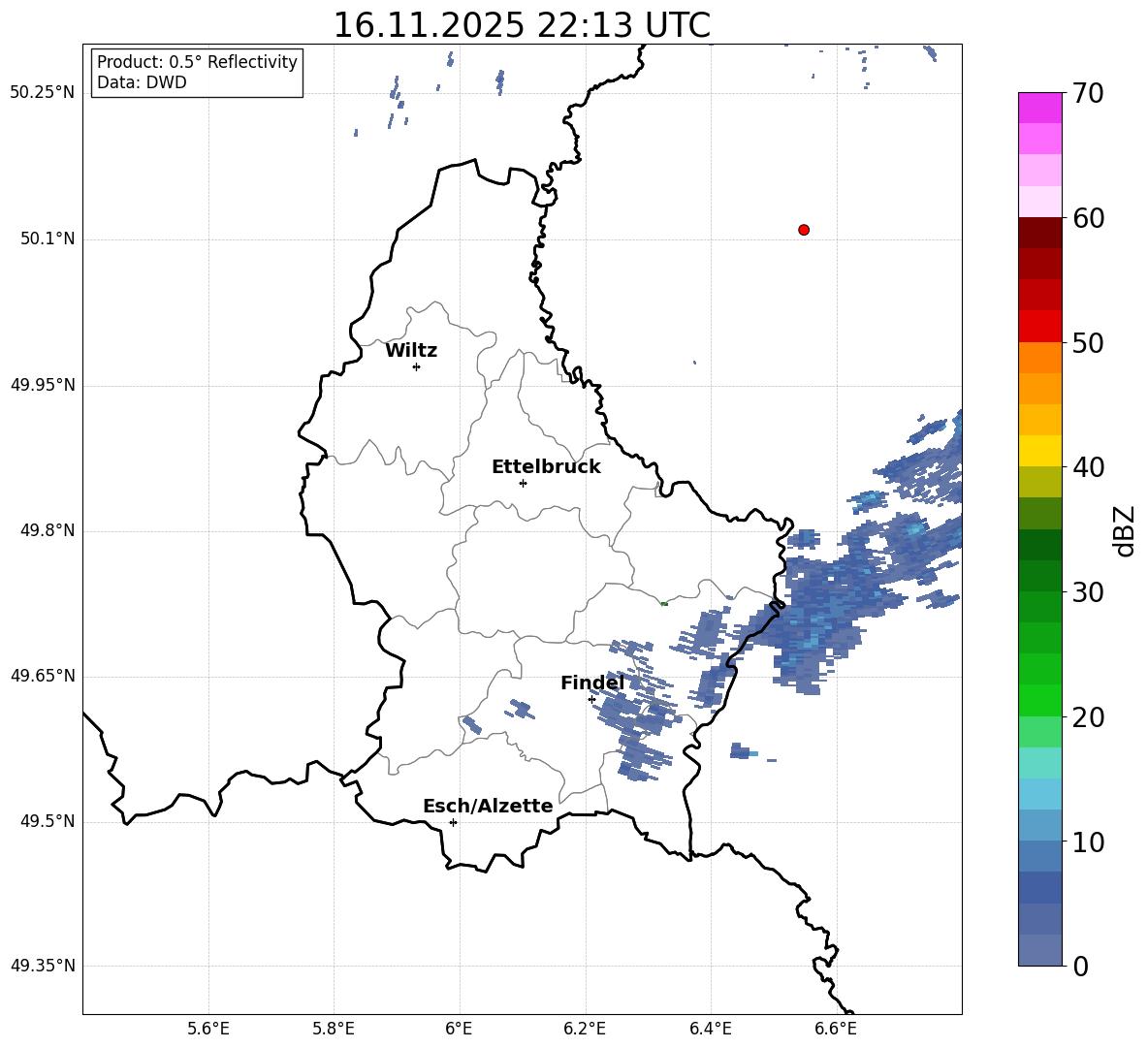Click the colorbar tick label 20
This screenshot has width=1148, height=1048.
[x=1089, y=717]
